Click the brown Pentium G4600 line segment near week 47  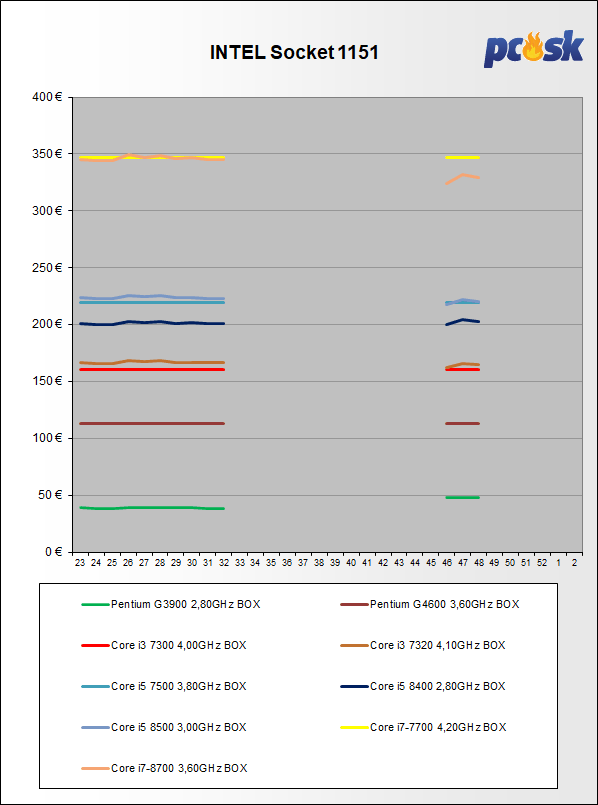pyautogui.click(x=462, y=424)
